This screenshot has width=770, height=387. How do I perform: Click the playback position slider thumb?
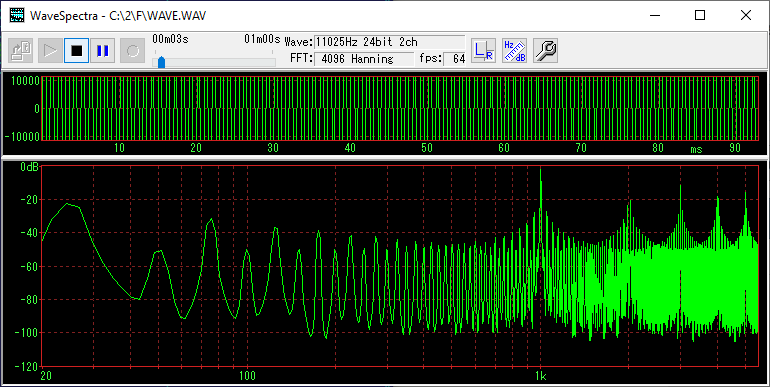pos(161,62)
